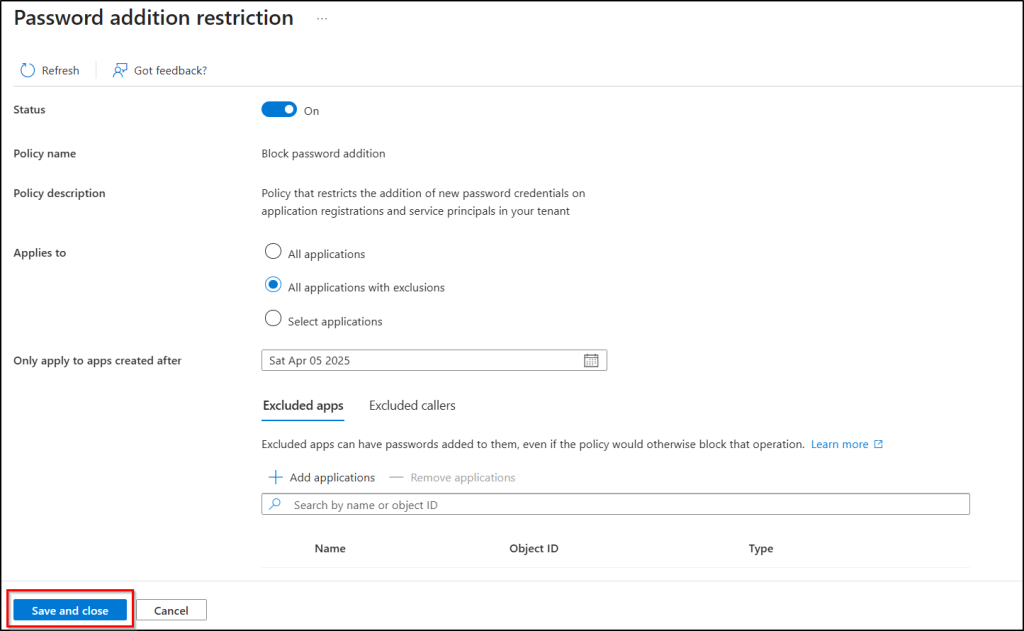1024x631 pixels.
Task: Open the calendar date picker icon
Action: [590, 361]
